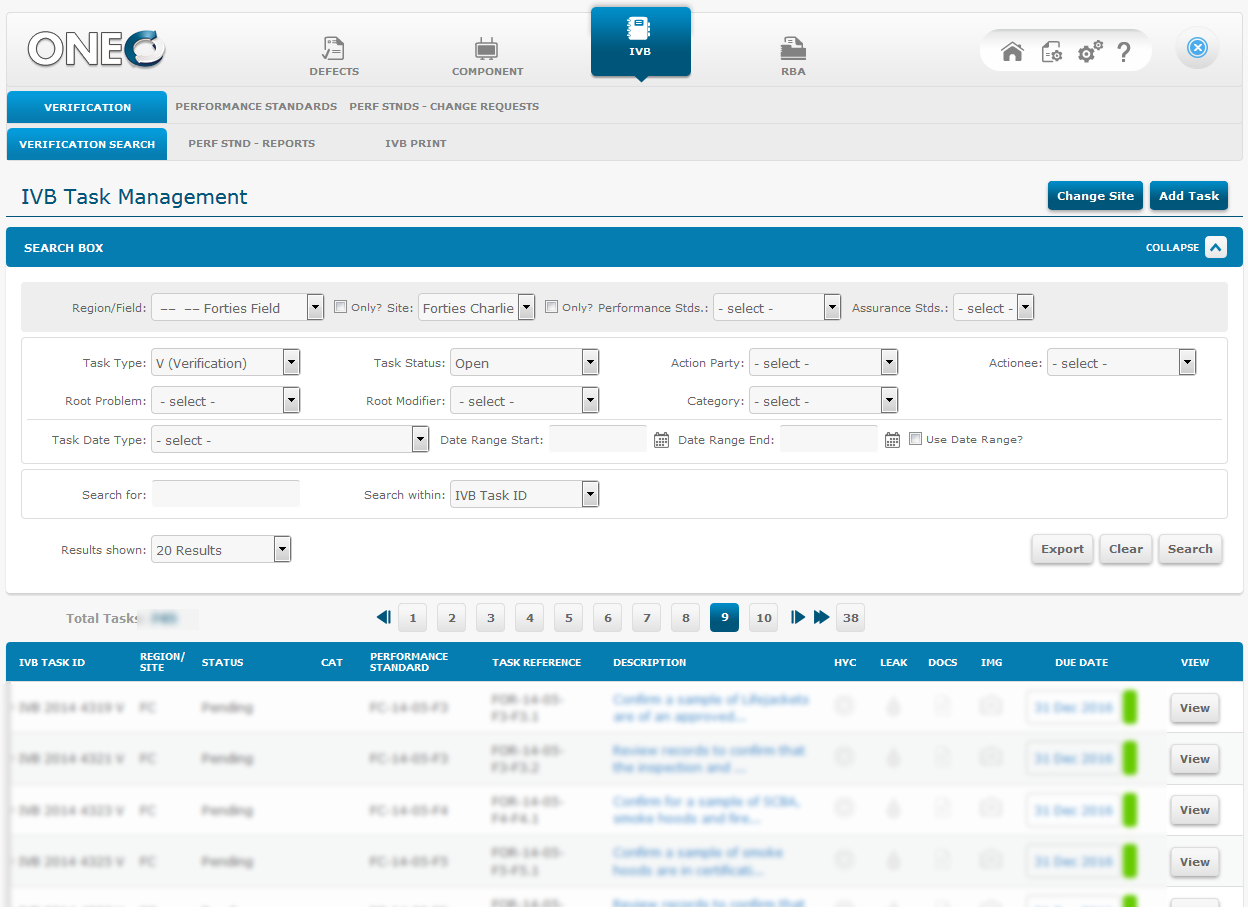Open the IVB PRINT tab
Image resolution: width=1248 pixels, height=907 pixels.
click(416, 143)
